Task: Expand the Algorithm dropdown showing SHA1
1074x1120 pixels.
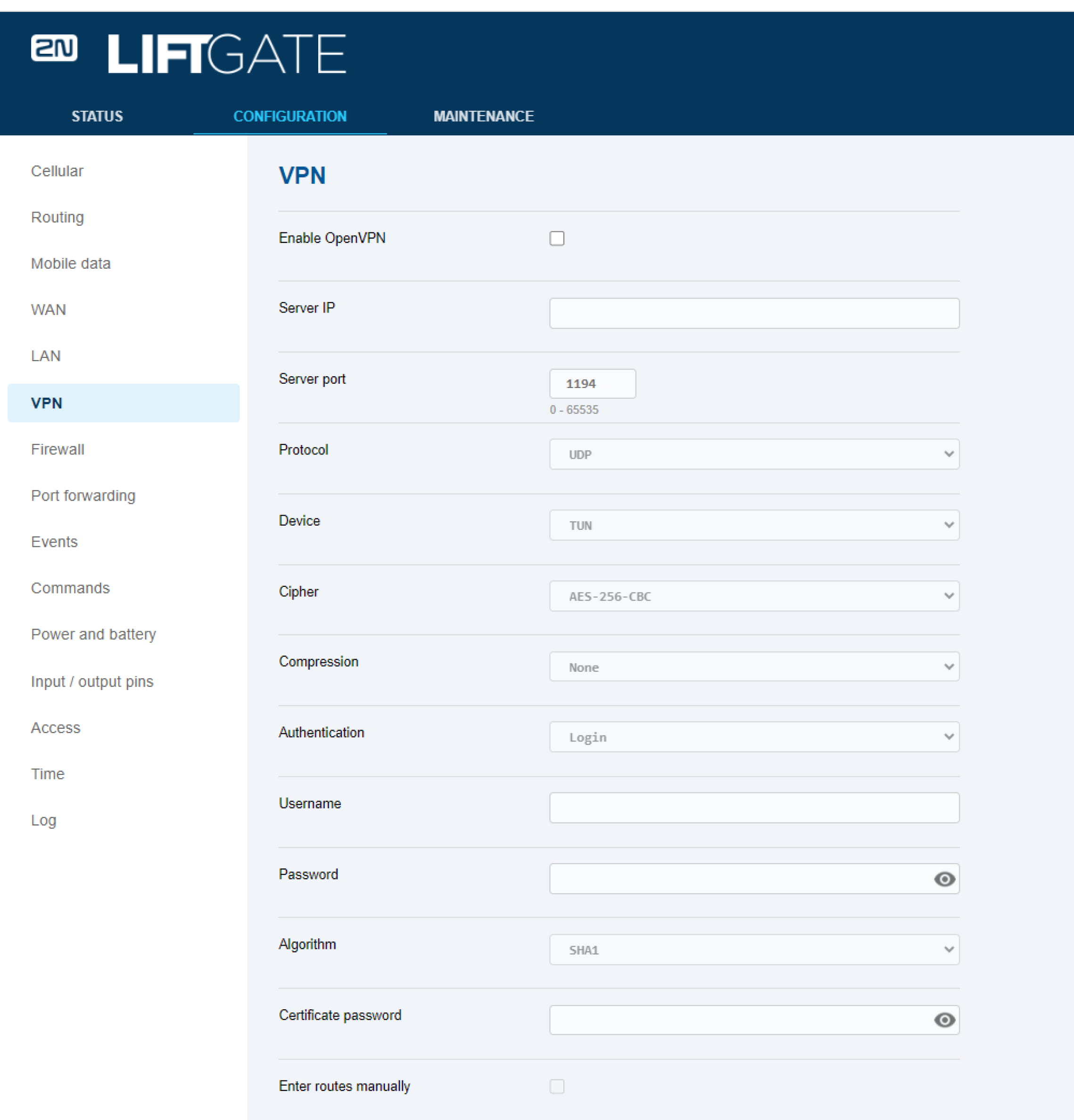Action: 754,950
